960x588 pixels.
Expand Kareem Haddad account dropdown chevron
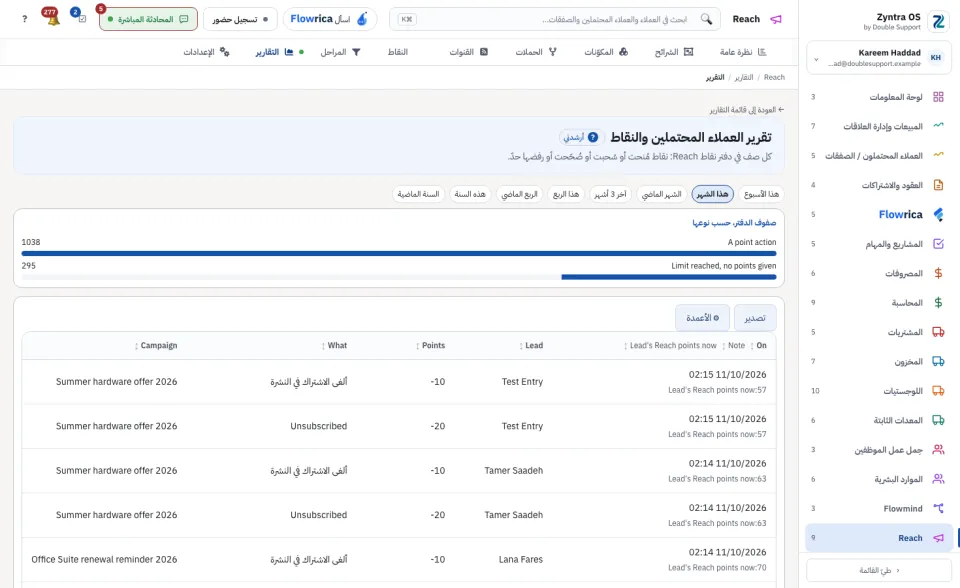coord(816,59)
